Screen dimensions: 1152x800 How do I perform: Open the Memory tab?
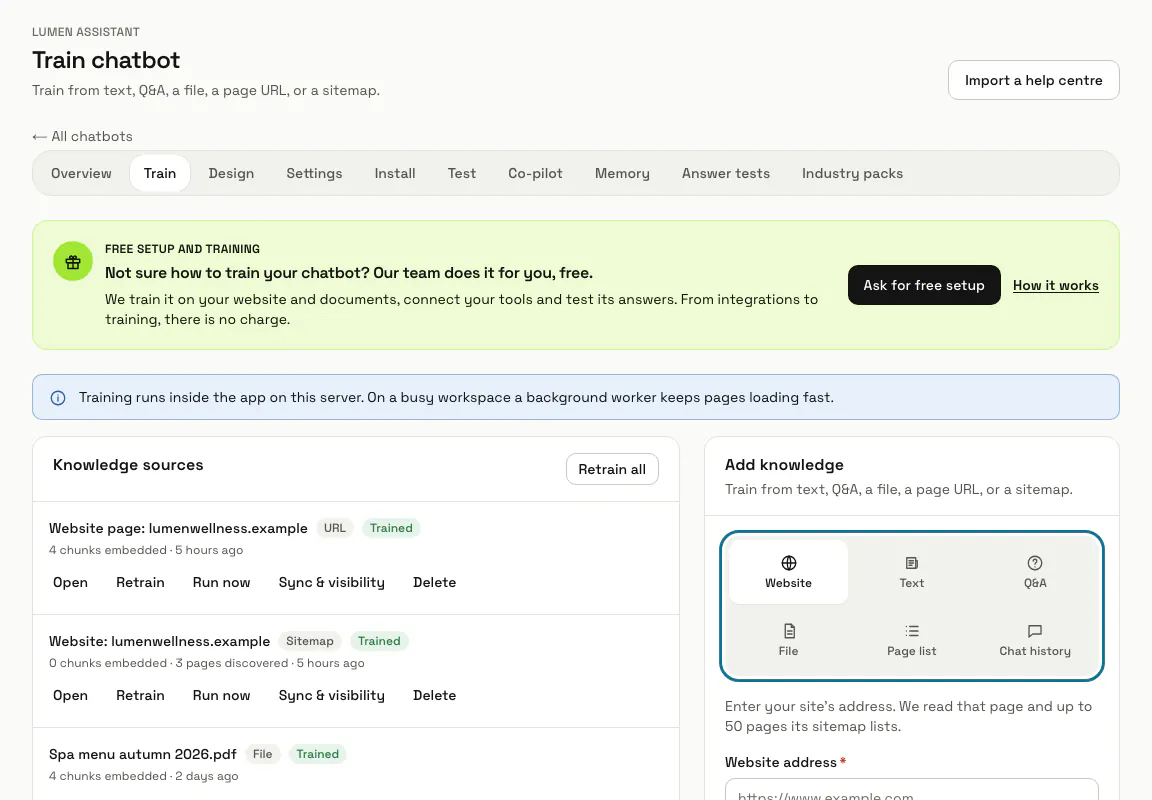pyautogui.click(x=622, y=173)
